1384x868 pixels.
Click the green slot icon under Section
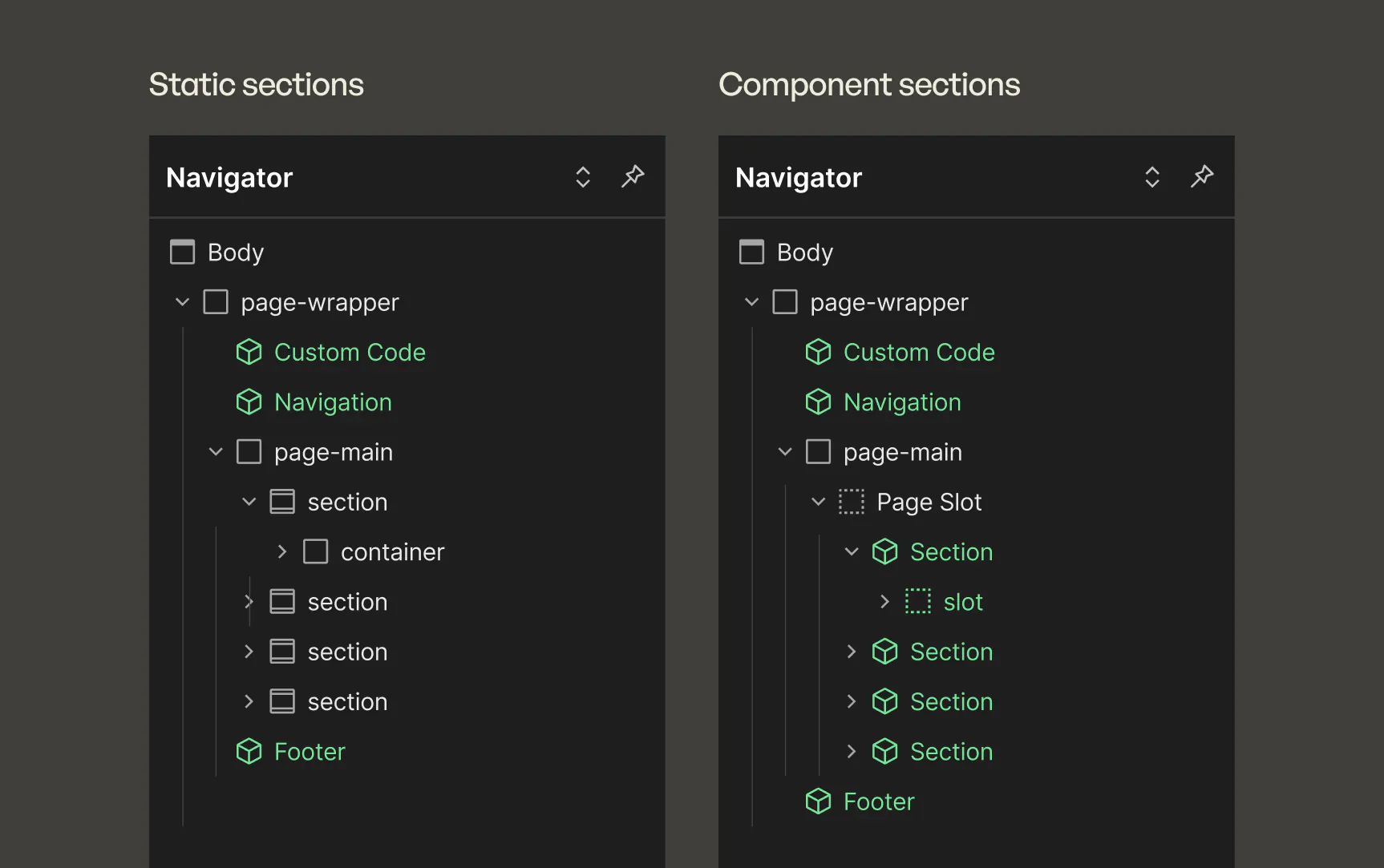917,601
